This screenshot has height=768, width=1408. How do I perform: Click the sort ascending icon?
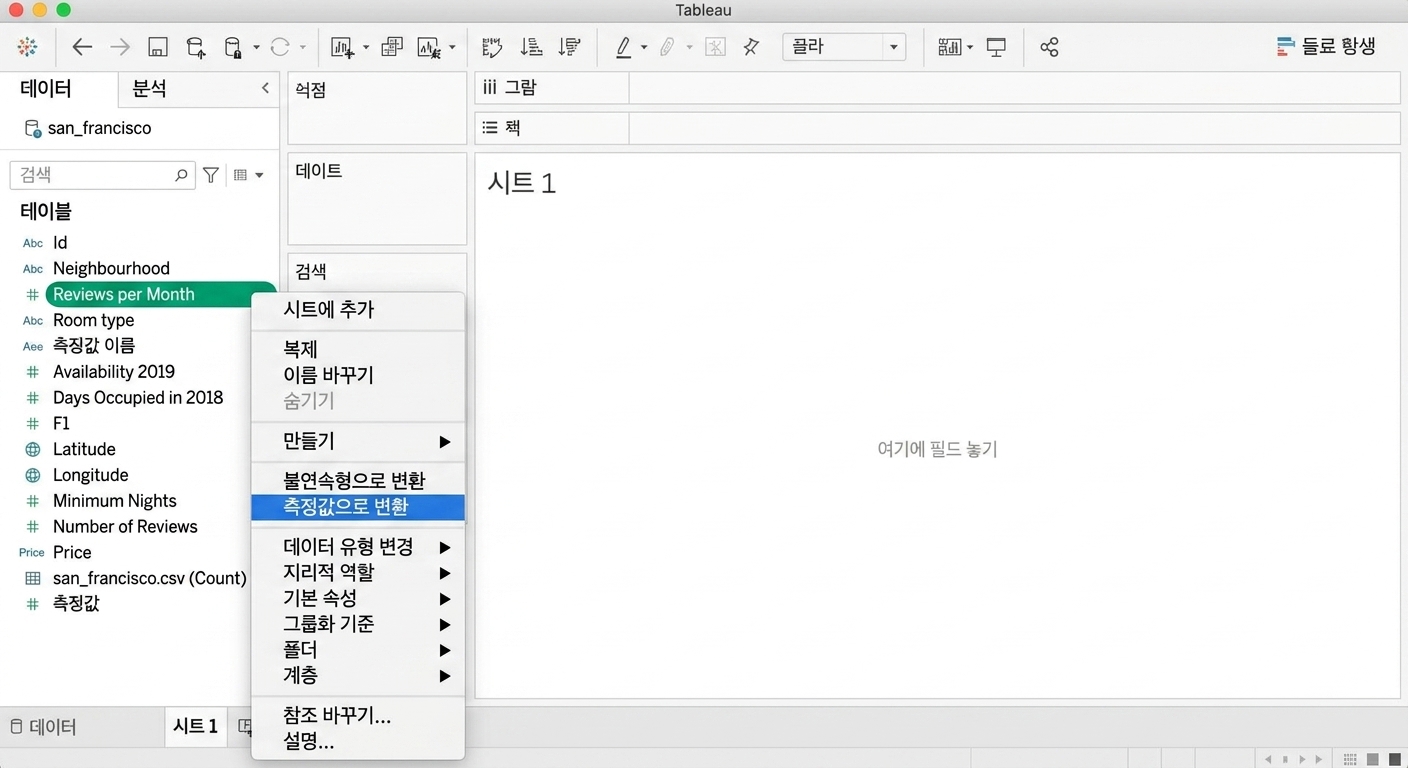pos(531,47)
